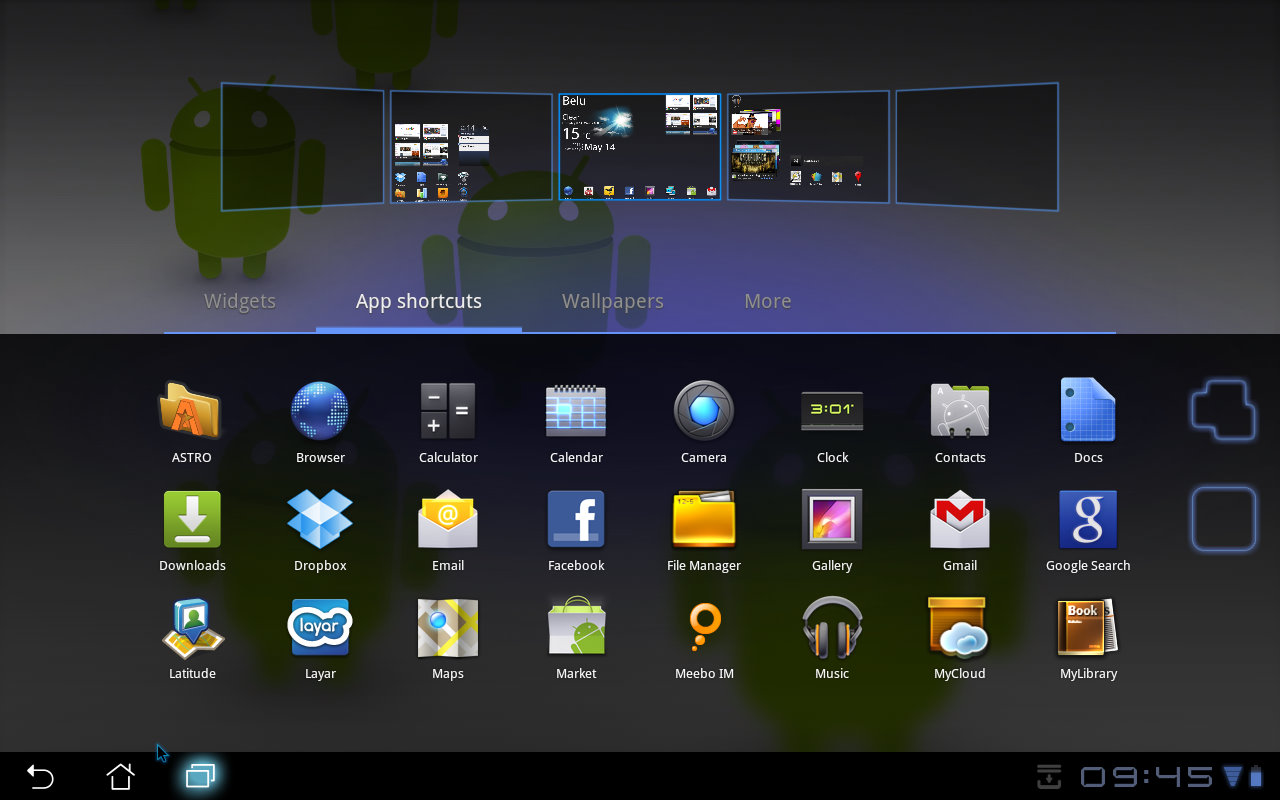This screenshot has width=1280, height=800.
Task: Select the App shortcuts tab
Action: coord(419,301)
